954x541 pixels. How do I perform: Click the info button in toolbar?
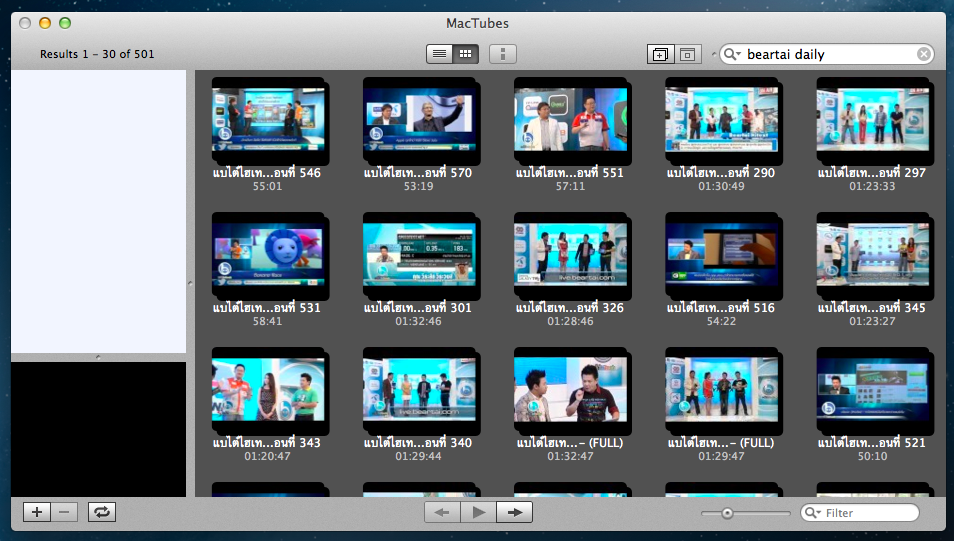[x=503, y=54]
